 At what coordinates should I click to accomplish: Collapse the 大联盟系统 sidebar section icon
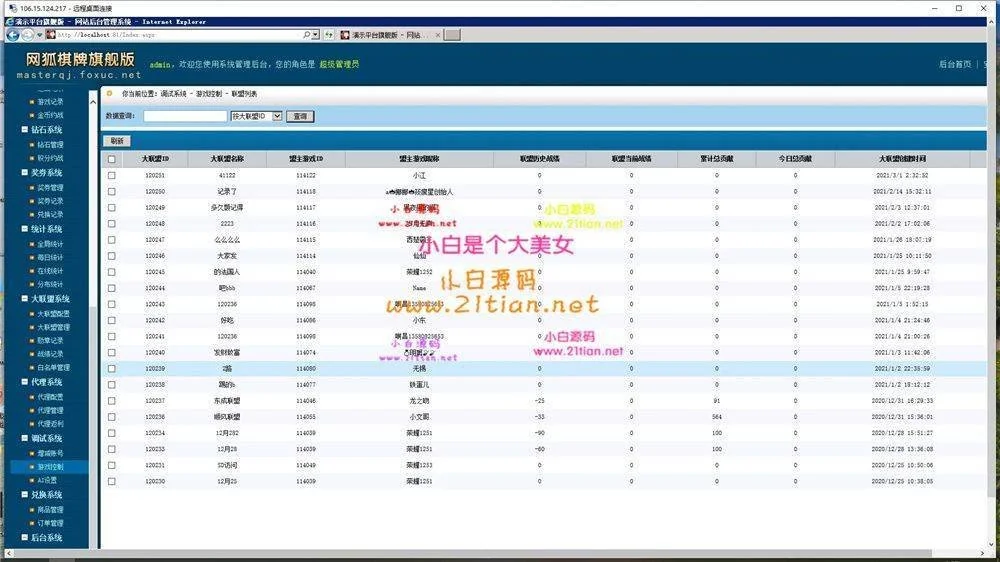25,299
